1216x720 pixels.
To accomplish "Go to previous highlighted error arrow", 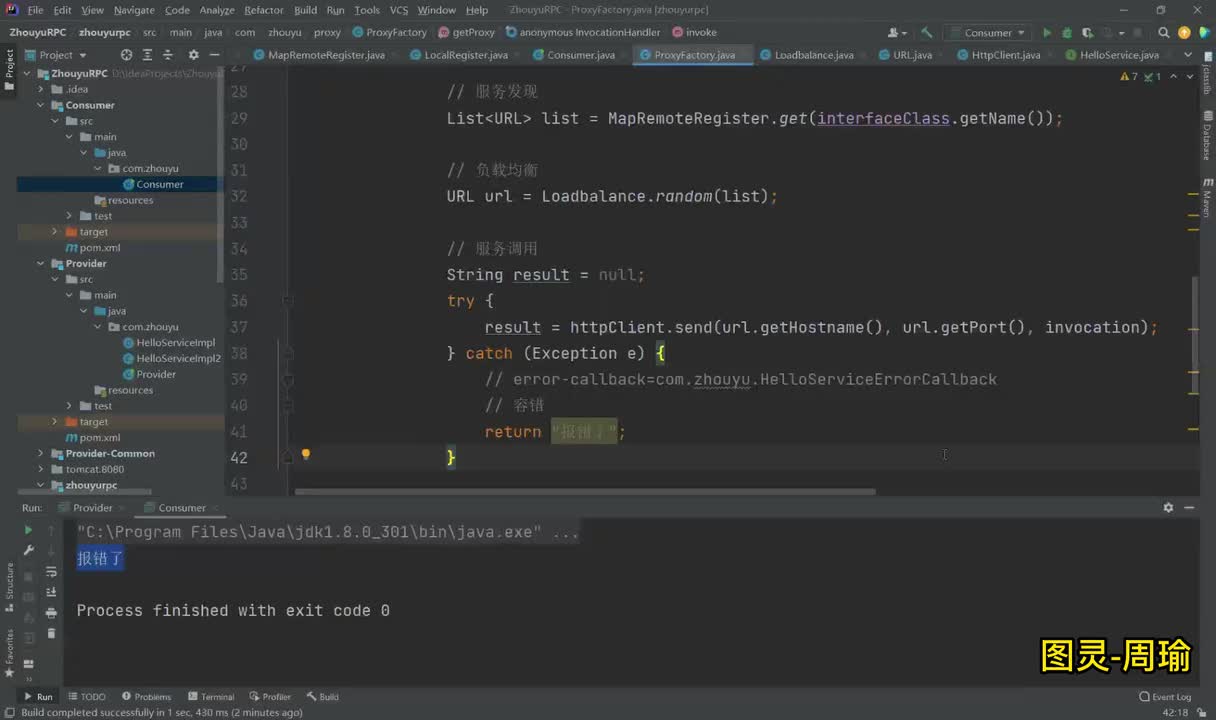I will point(1175,77).
